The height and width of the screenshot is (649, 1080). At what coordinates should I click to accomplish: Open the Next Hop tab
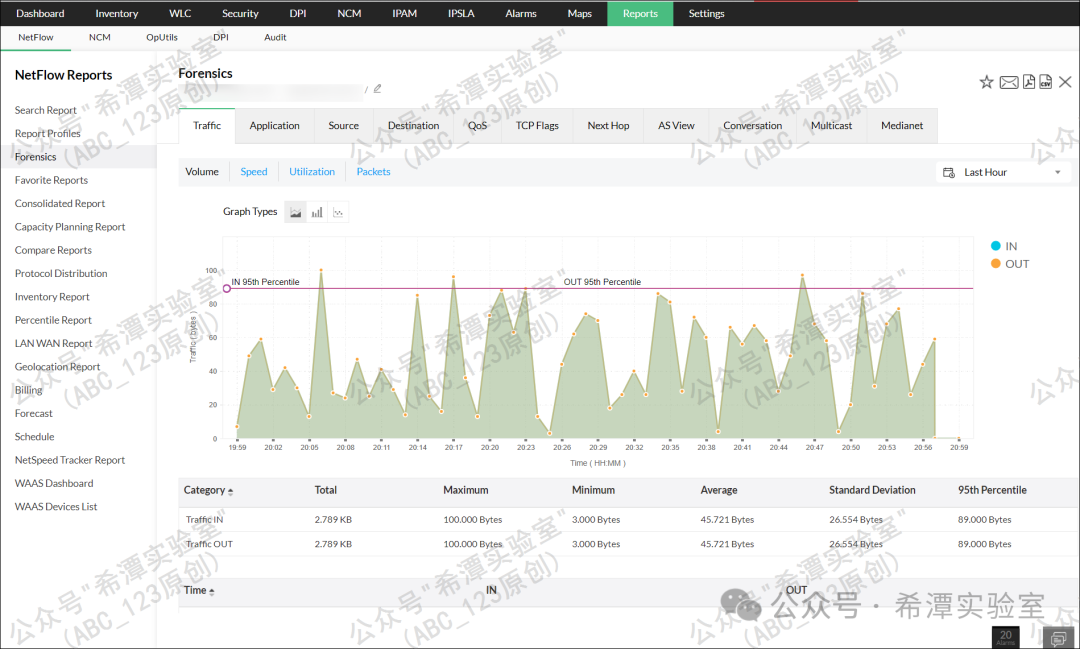pos(608,125)
